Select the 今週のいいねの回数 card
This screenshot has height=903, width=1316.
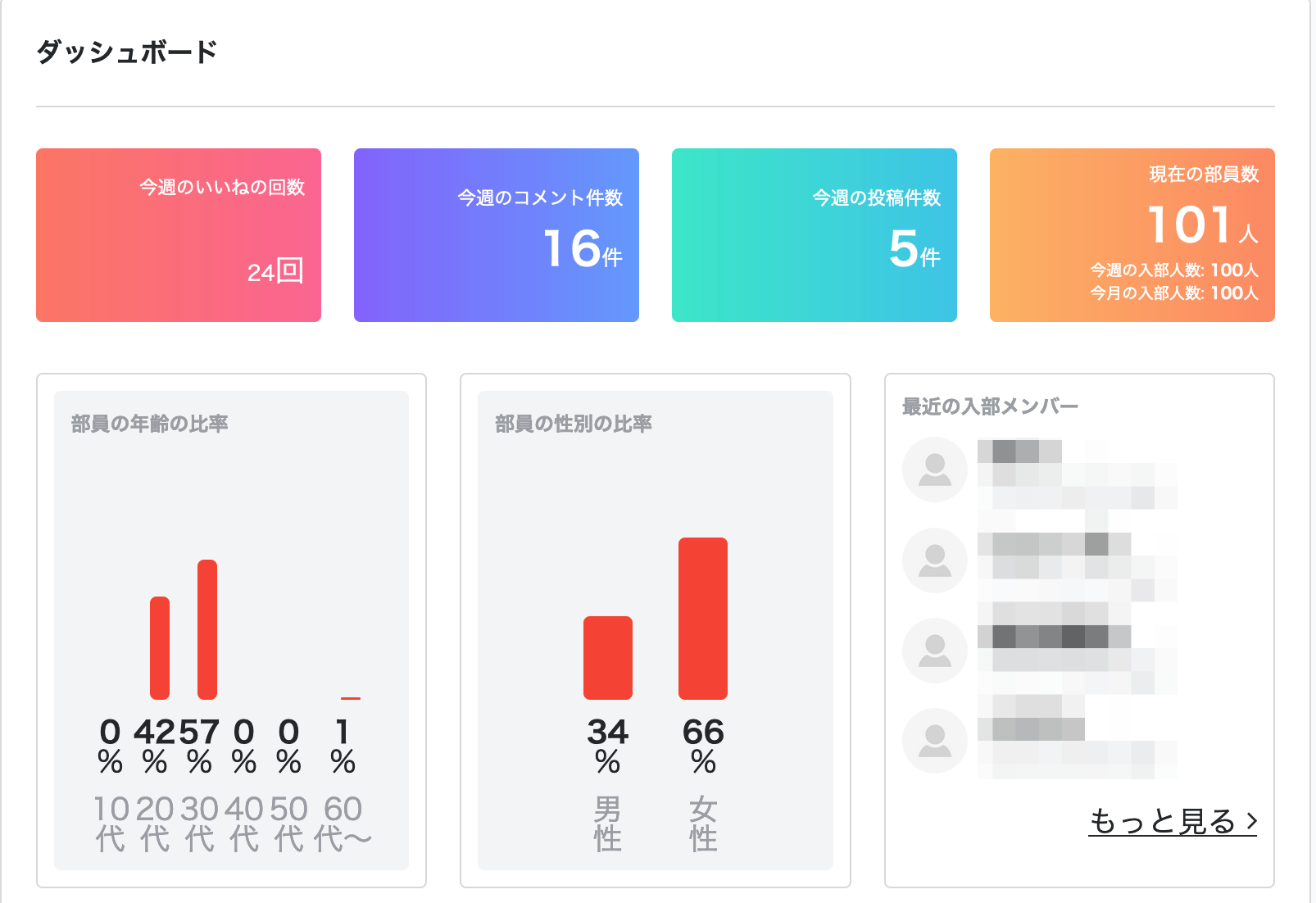click(179, 235)
